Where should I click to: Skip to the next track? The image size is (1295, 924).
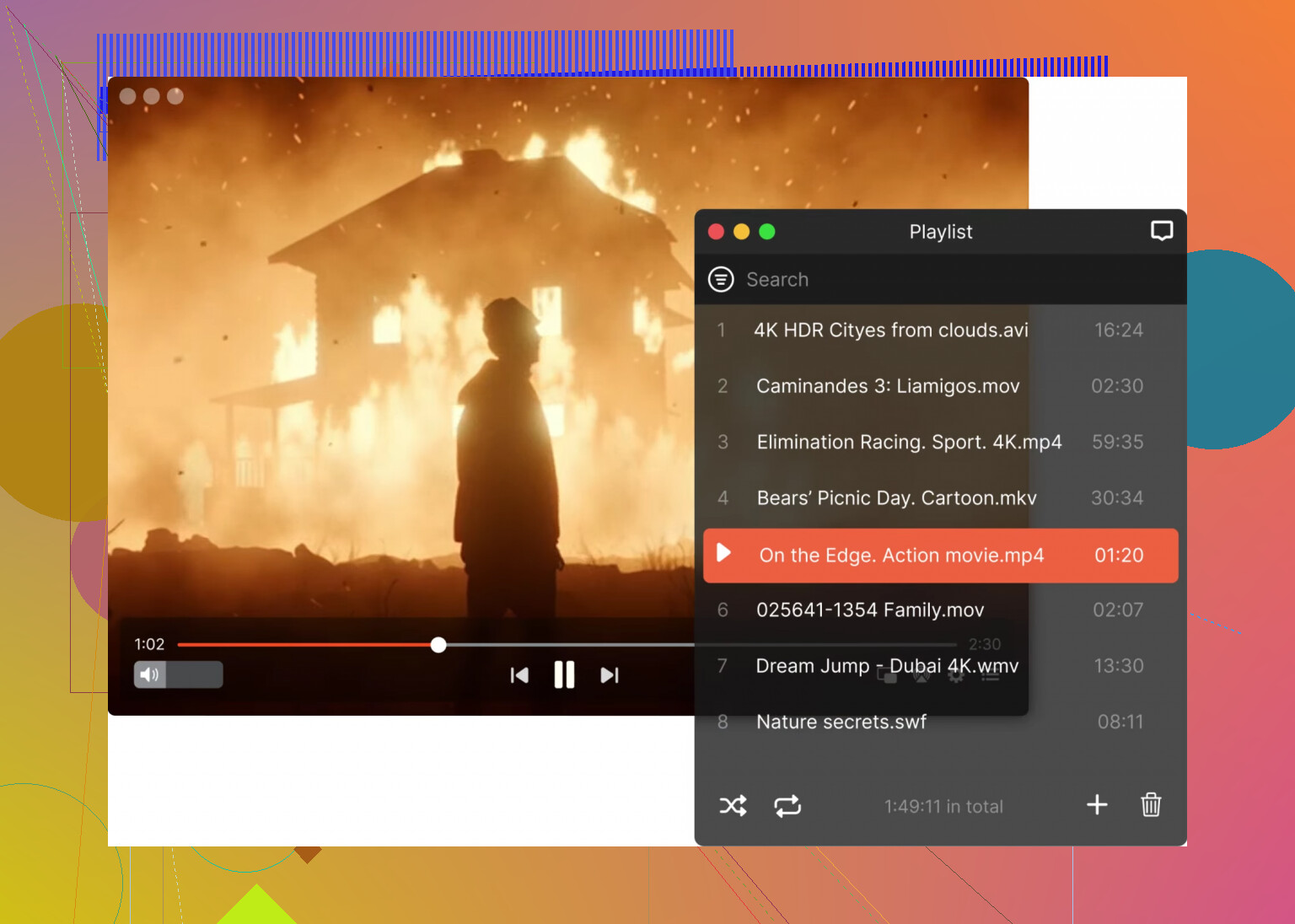(610, 675)
